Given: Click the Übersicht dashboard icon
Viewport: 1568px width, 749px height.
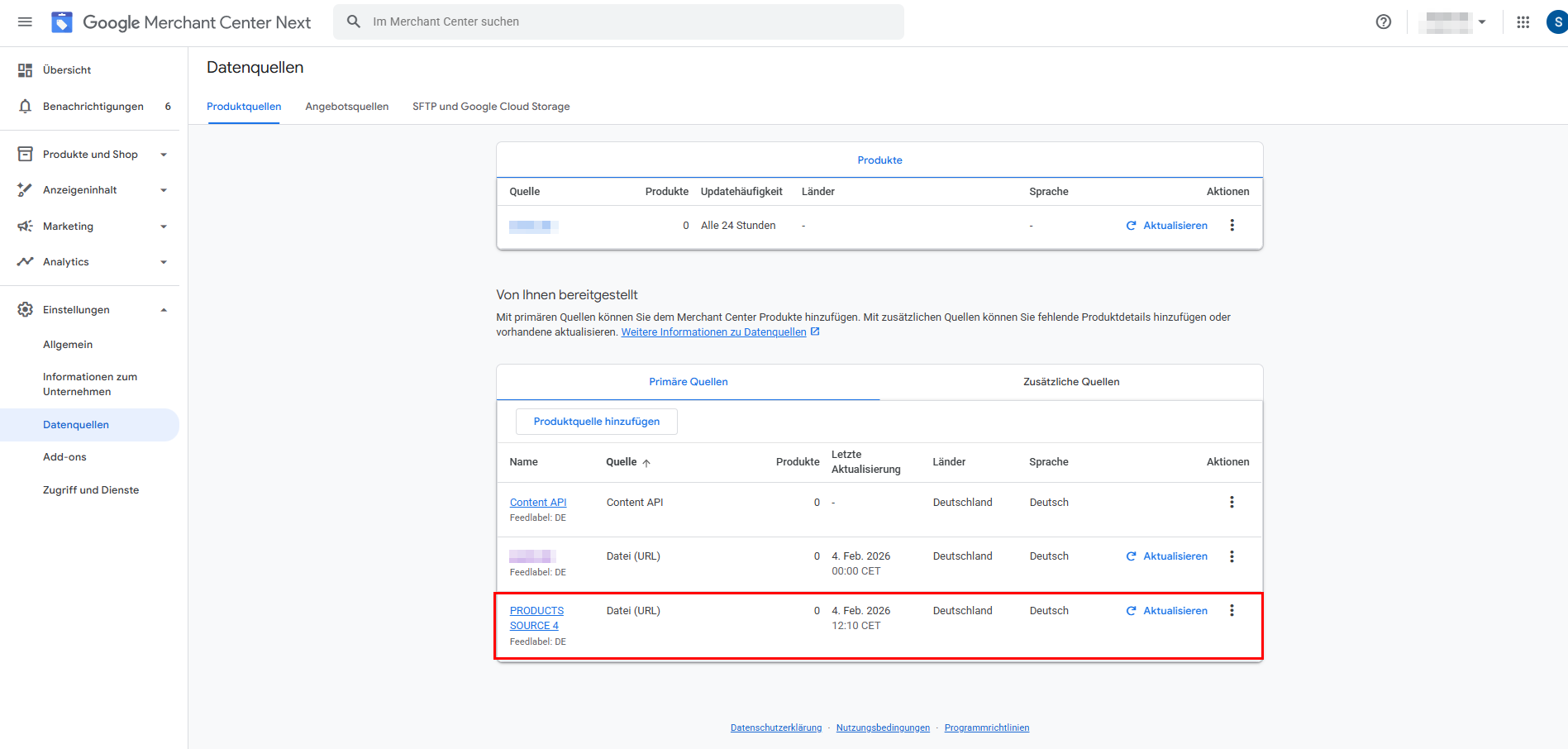Looking at the screenshot, I should pos(26,70).
